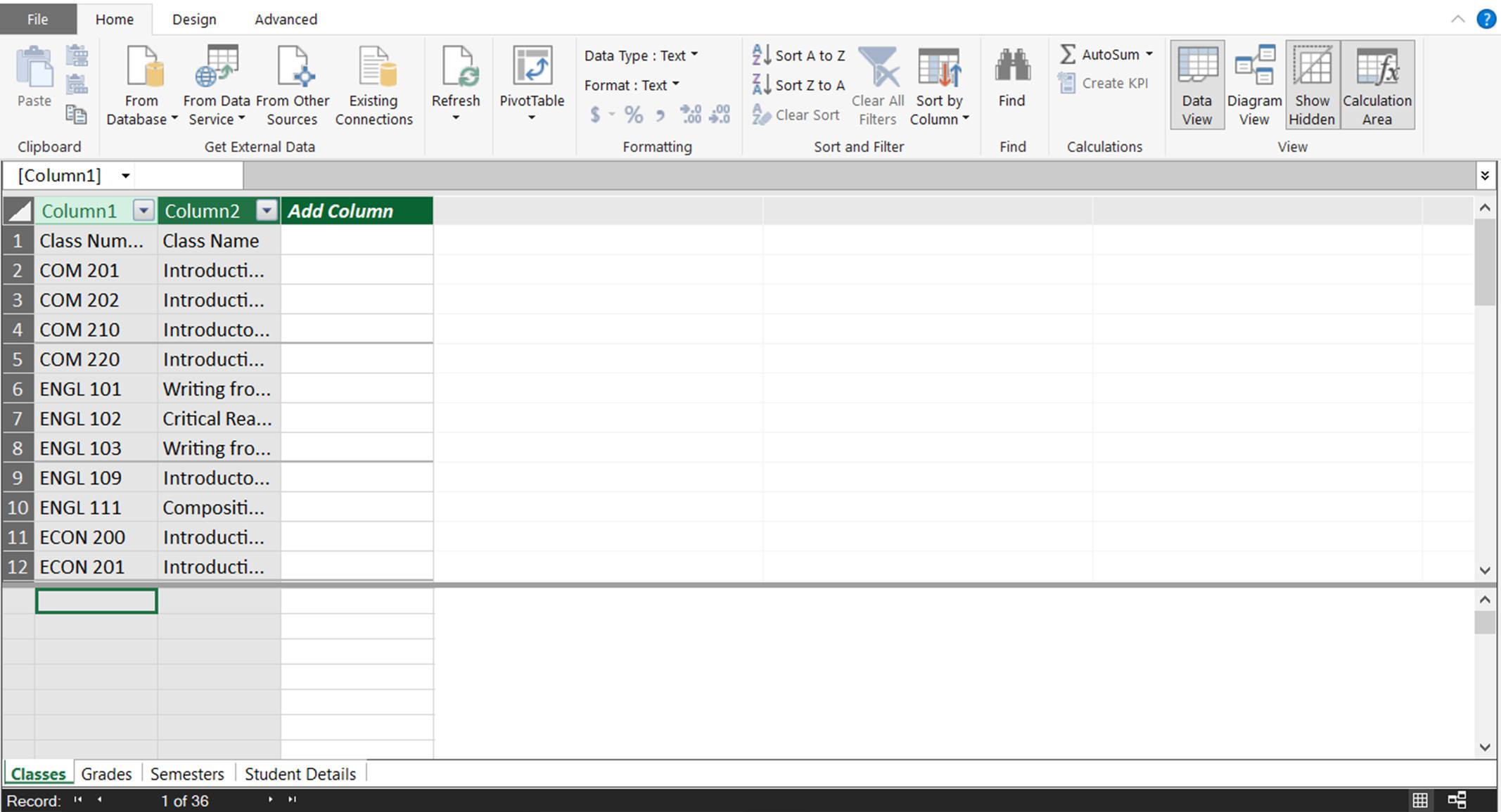The image size is (1501, 812).
Task: Click Clear Sort
Action: click(x=796, y=115)
